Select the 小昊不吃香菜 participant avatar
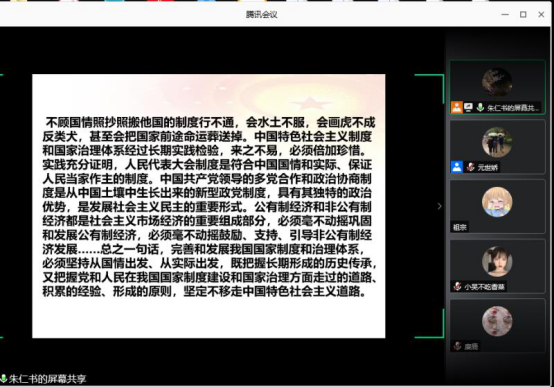 [497, 262]
